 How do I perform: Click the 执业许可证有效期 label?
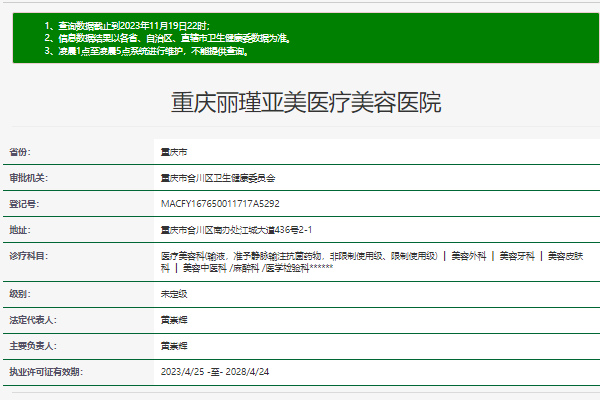pyautogui.click(x=46, y=372)
